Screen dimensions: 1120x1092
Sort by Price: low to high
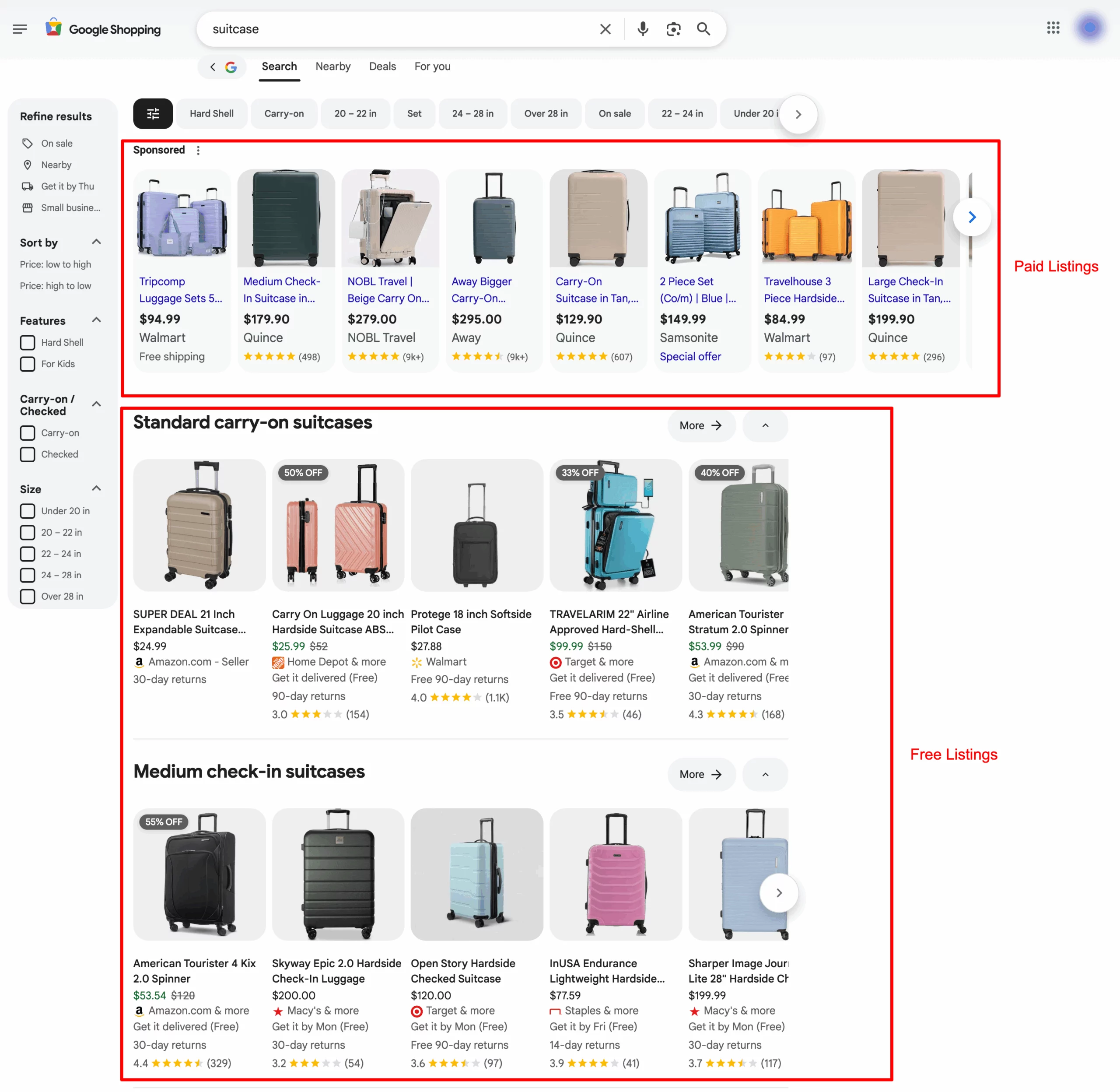[x=56, y=264]
